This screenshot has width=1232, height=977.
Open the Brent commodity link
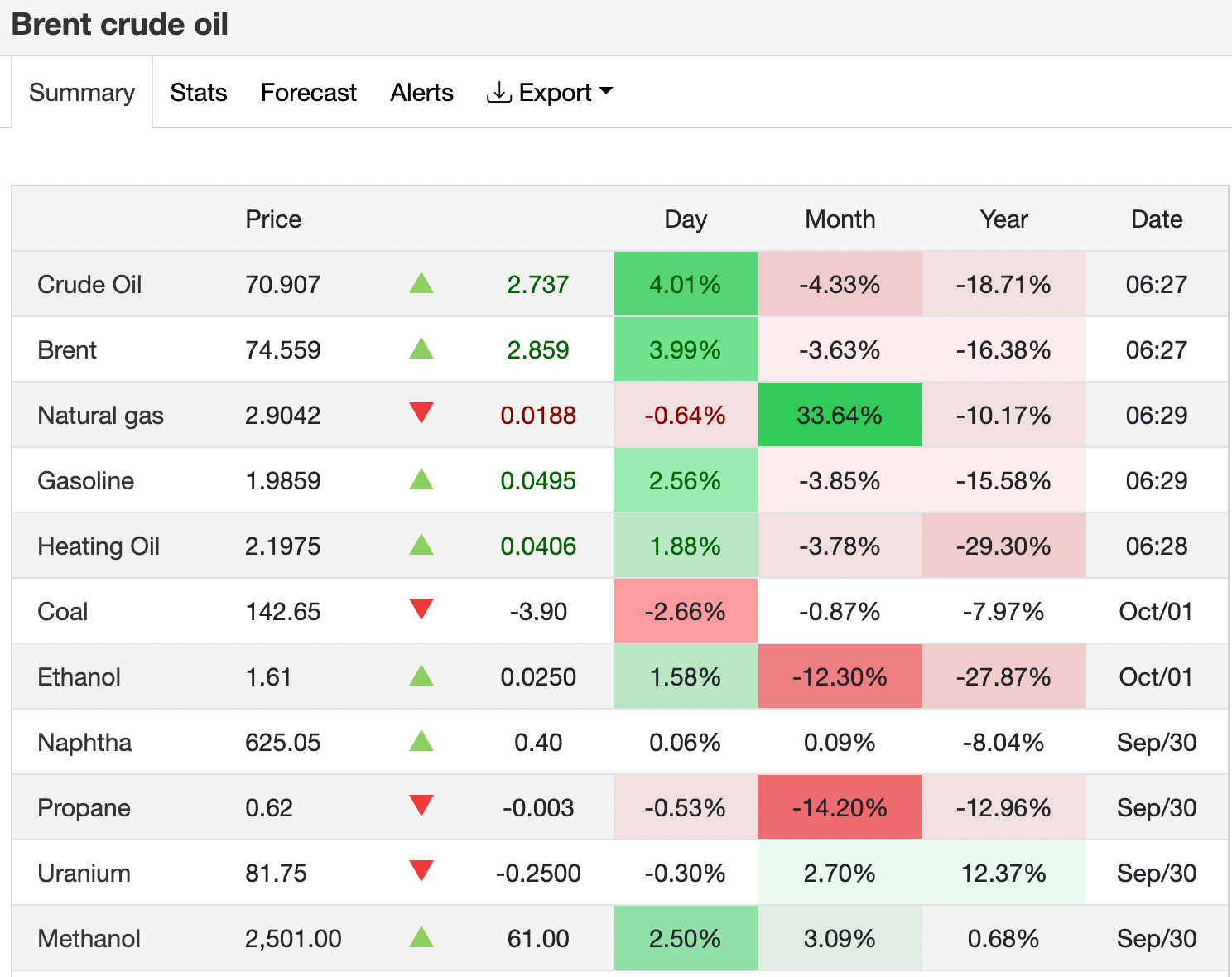67,350
